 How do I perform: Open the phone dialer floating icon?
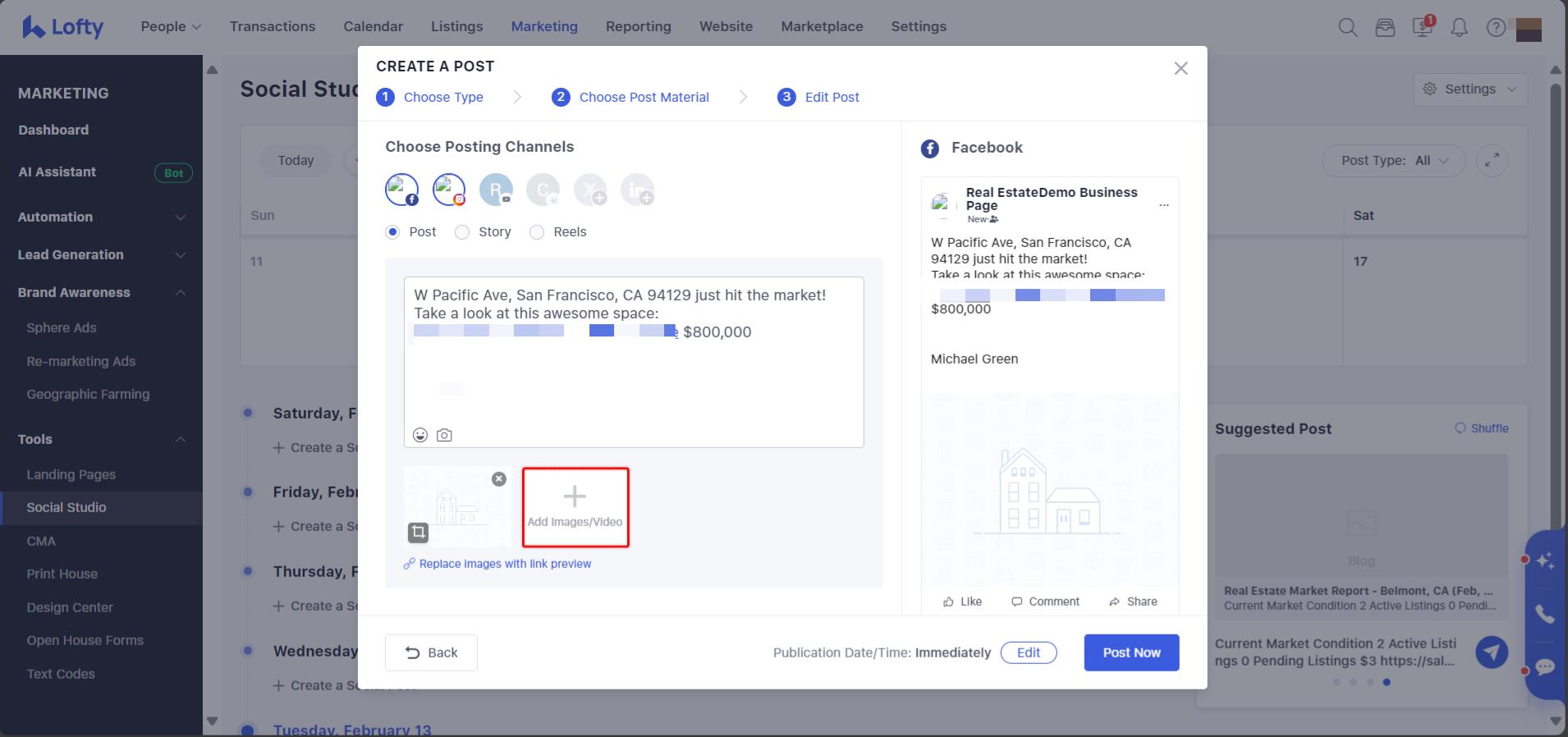[x=1545, y=614]
